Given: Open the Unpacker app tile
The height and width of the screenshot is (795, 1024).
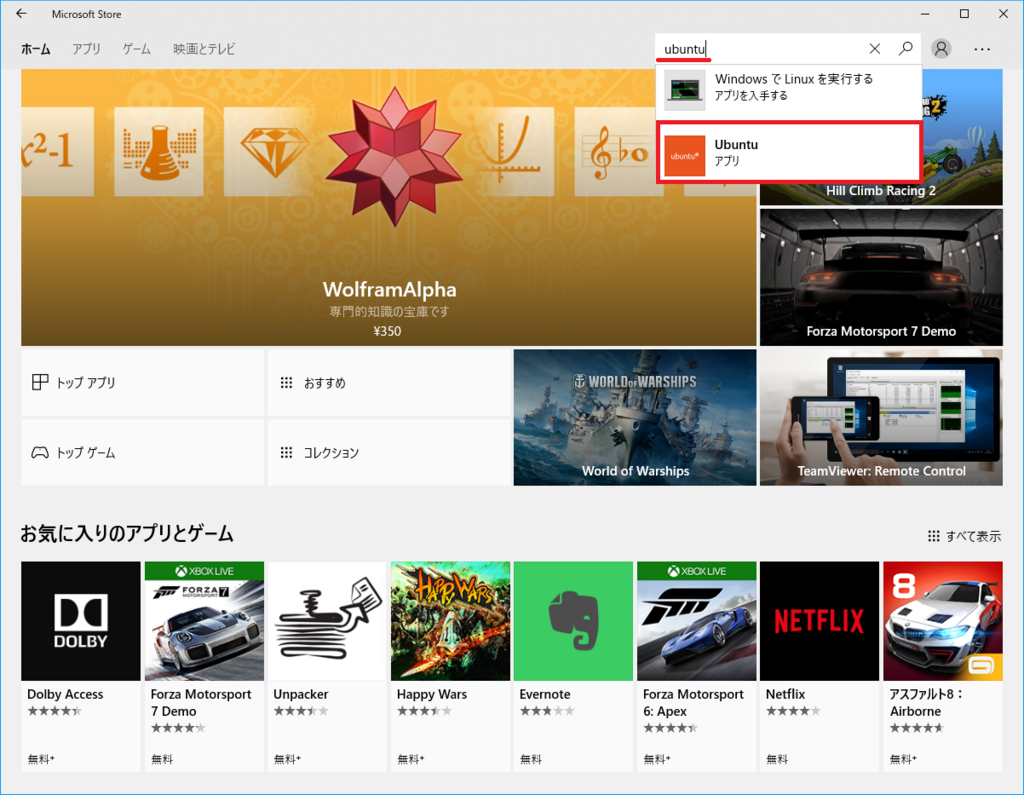Looking at the screenshot, I should coord(327,666).
